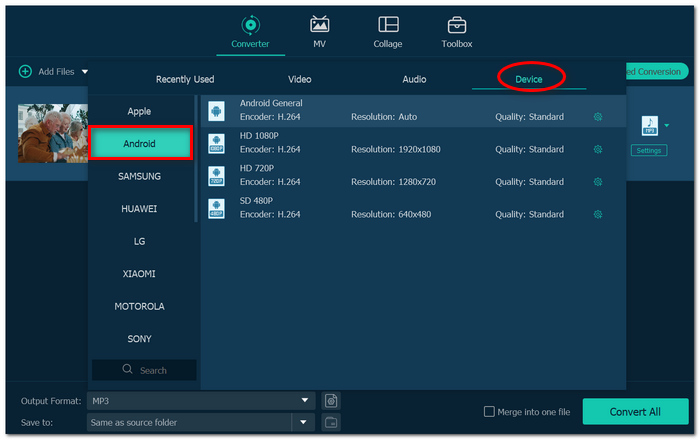This screenshot has width=700, height=440.
Task: Open the Converter tab
Action: click(250, 32)
